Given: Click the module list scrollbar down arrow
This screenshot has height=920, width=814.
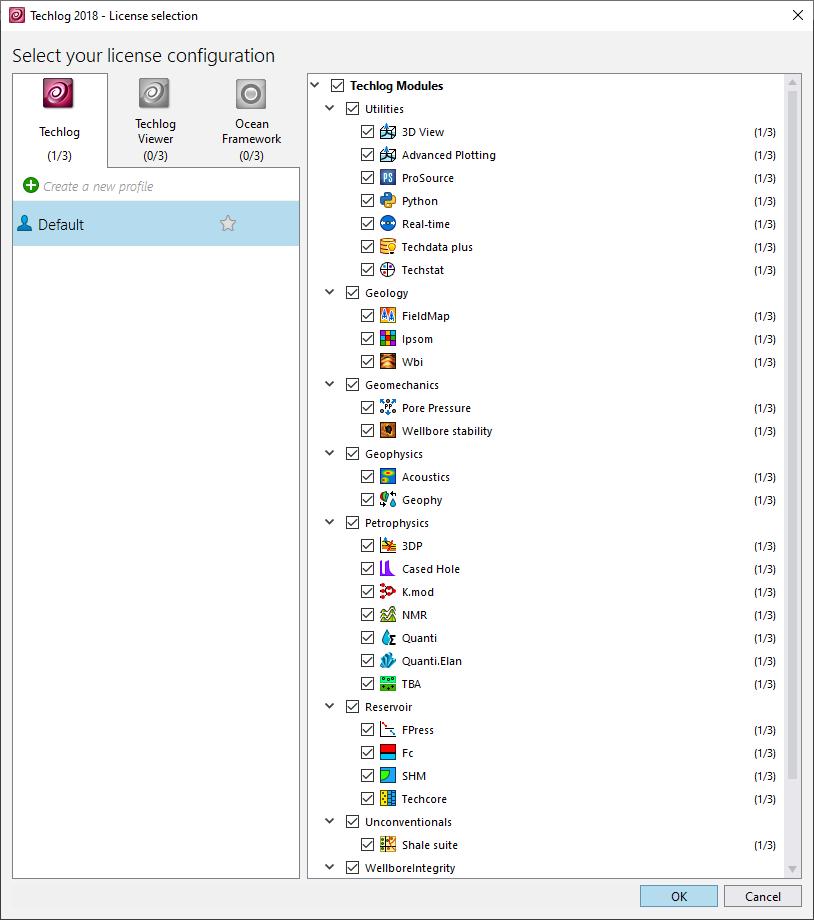Looking at the screenshot, I should pos(792,870).
